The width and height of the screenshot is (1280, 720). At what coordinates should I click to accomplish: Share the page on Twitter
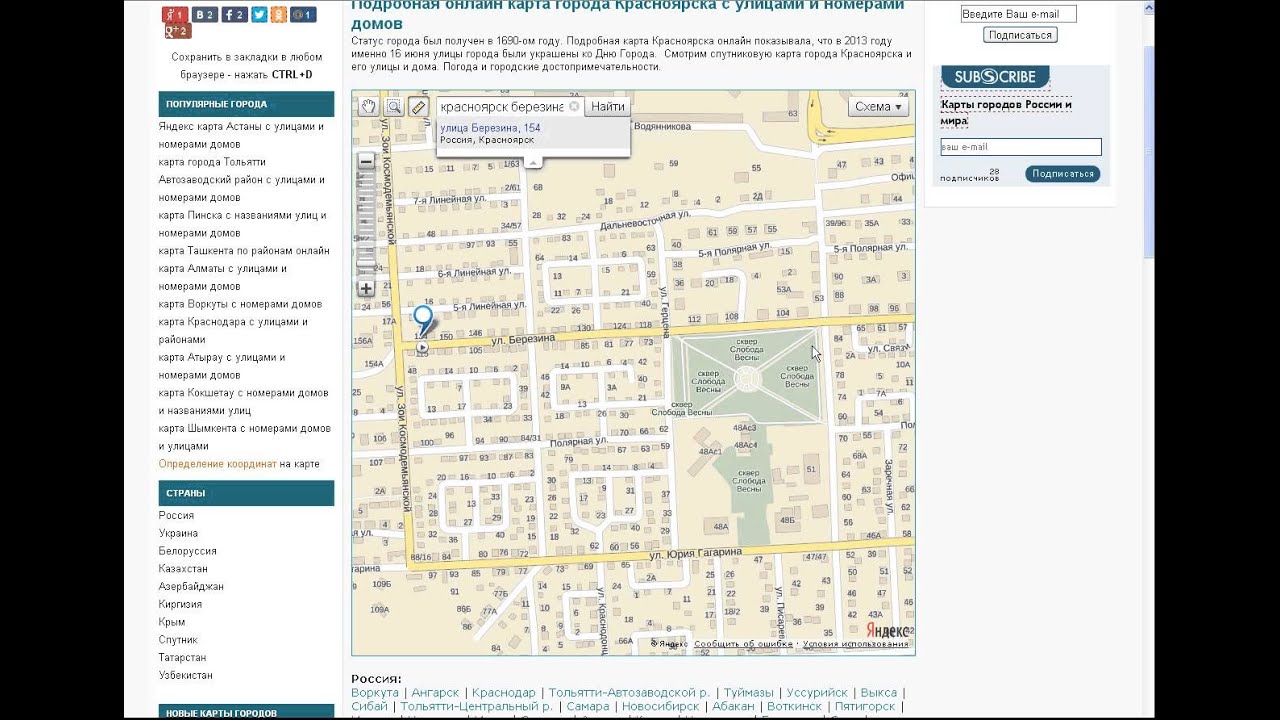pos(259,14)
